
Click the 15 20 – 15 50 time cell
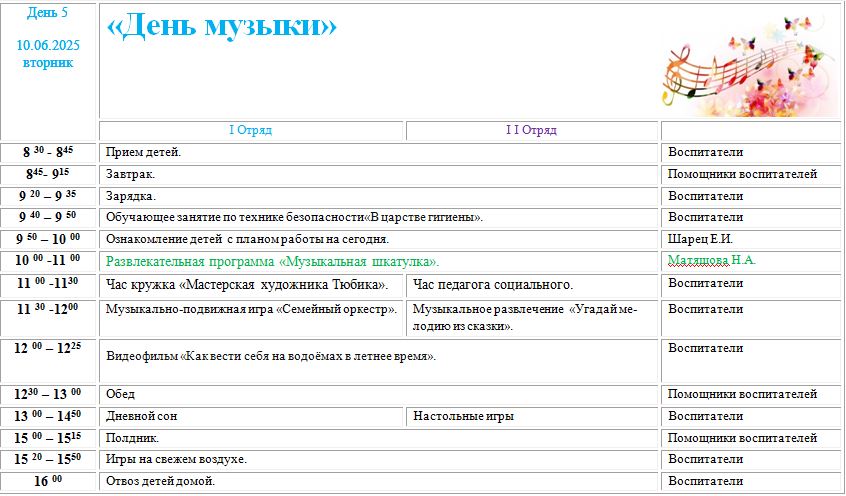(x=47, y=460)
